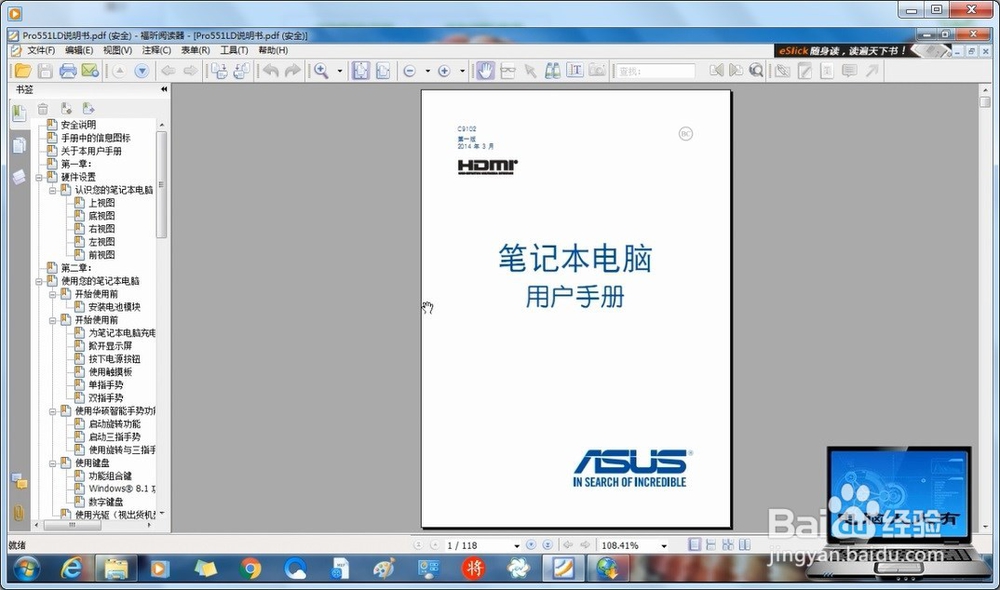Open the 文件(F) menu

(41, 50)
